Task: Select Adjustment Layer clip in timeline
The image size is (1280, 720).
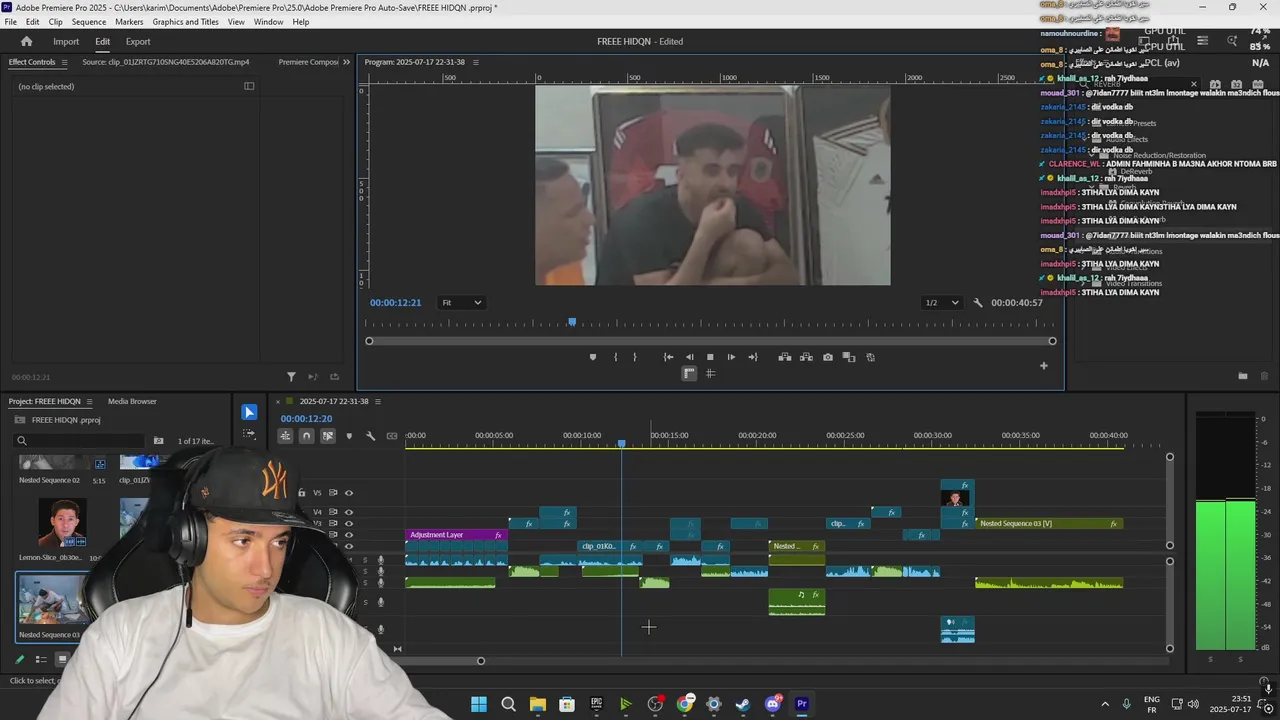Action: [x=456, y=535]
